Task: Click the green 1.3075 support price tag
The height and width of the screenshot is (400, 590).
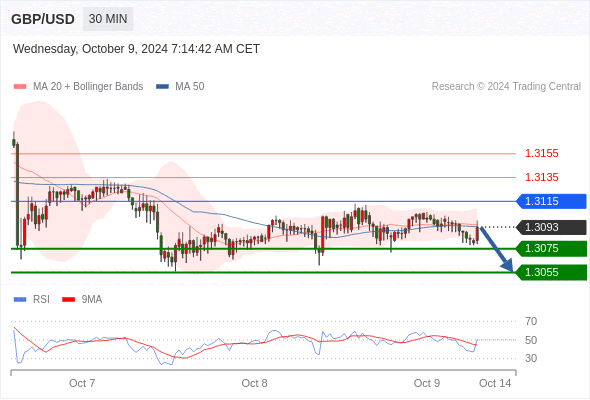Action: [x=551, y=249]
